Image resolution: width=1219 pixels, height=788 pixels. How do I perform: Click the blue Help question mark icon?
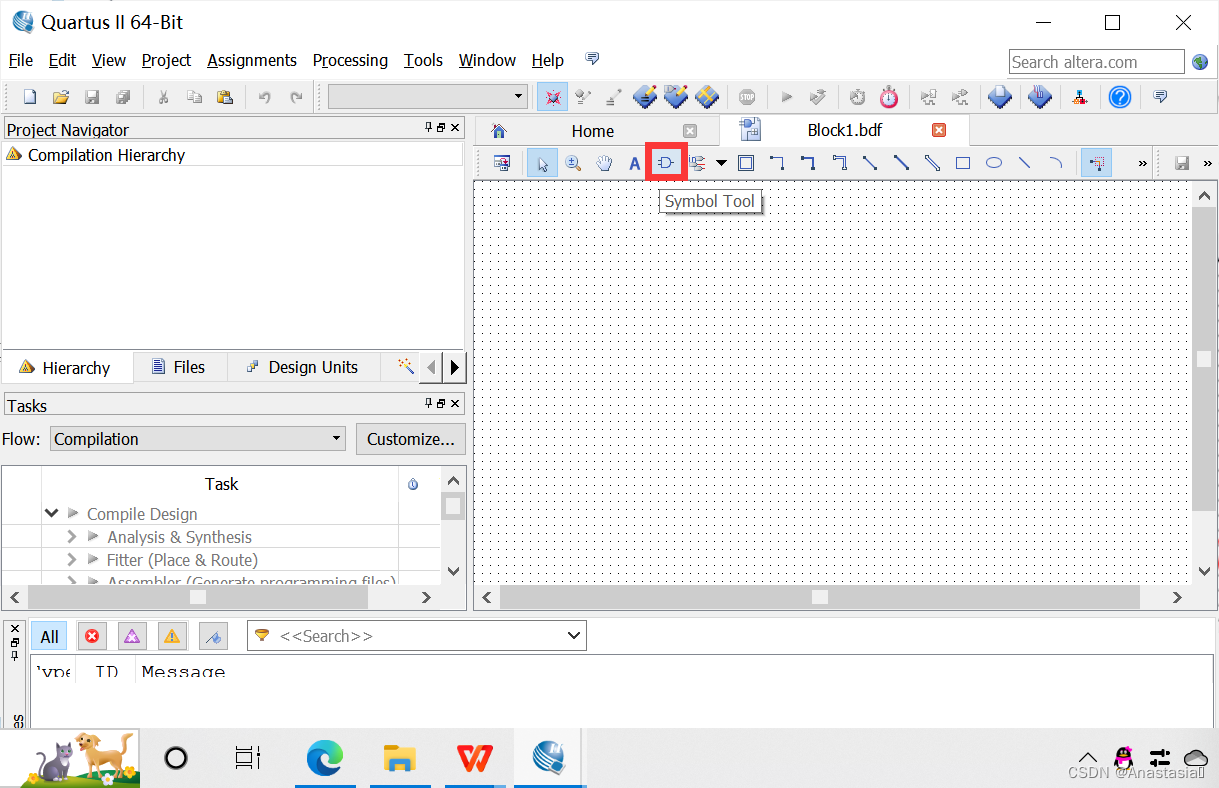point(1120,97)
